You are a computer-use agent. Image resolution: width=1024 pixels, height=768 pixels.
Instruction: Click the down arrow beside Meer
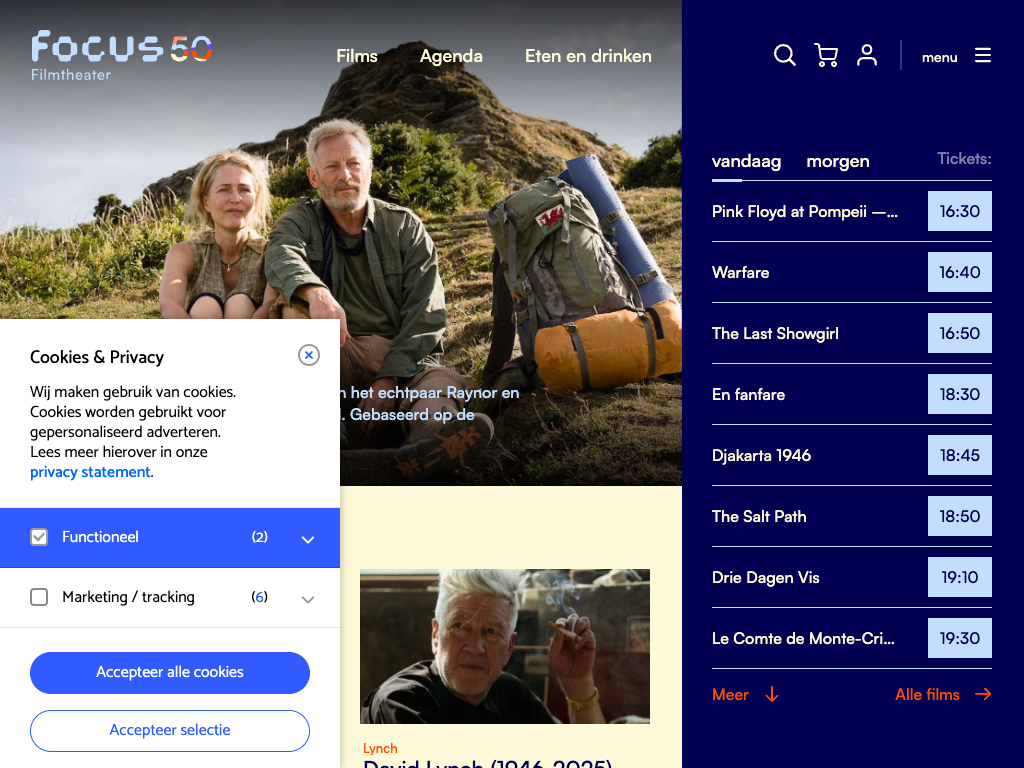click(x=771, y=694)
